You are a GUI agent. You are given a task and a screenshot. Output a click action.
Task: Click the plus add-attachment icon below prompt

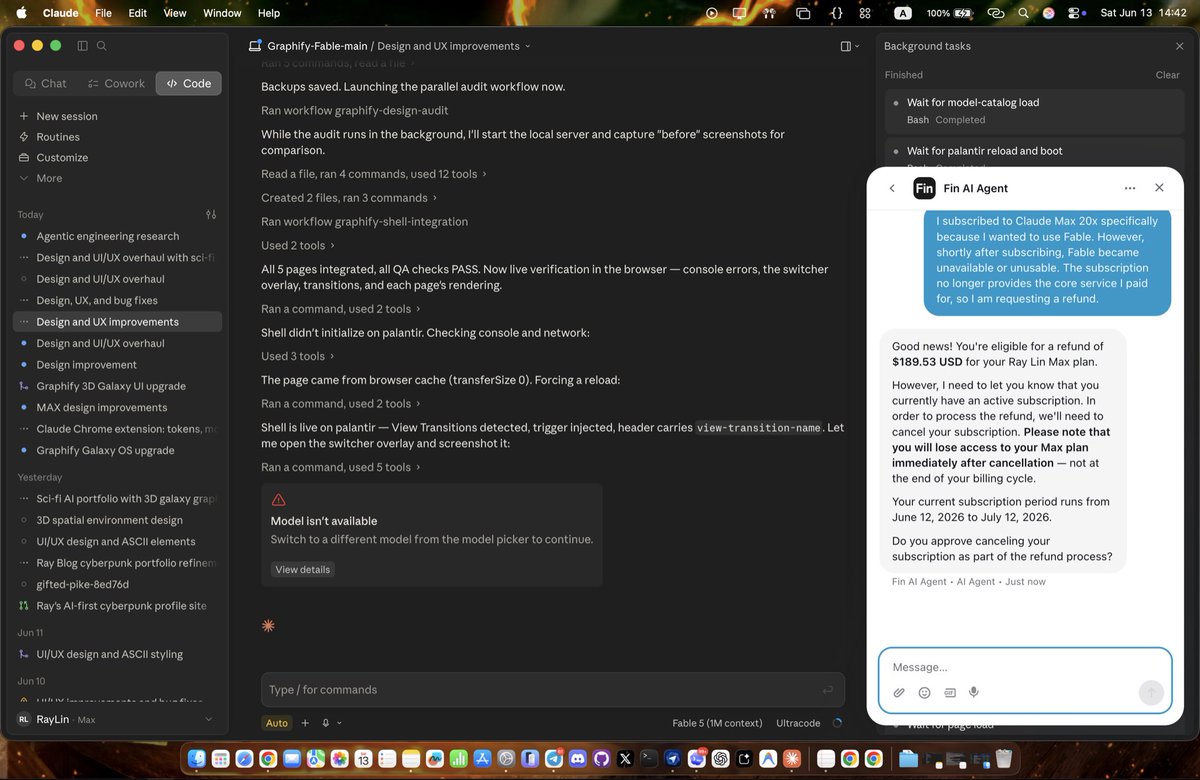[305, 723]
